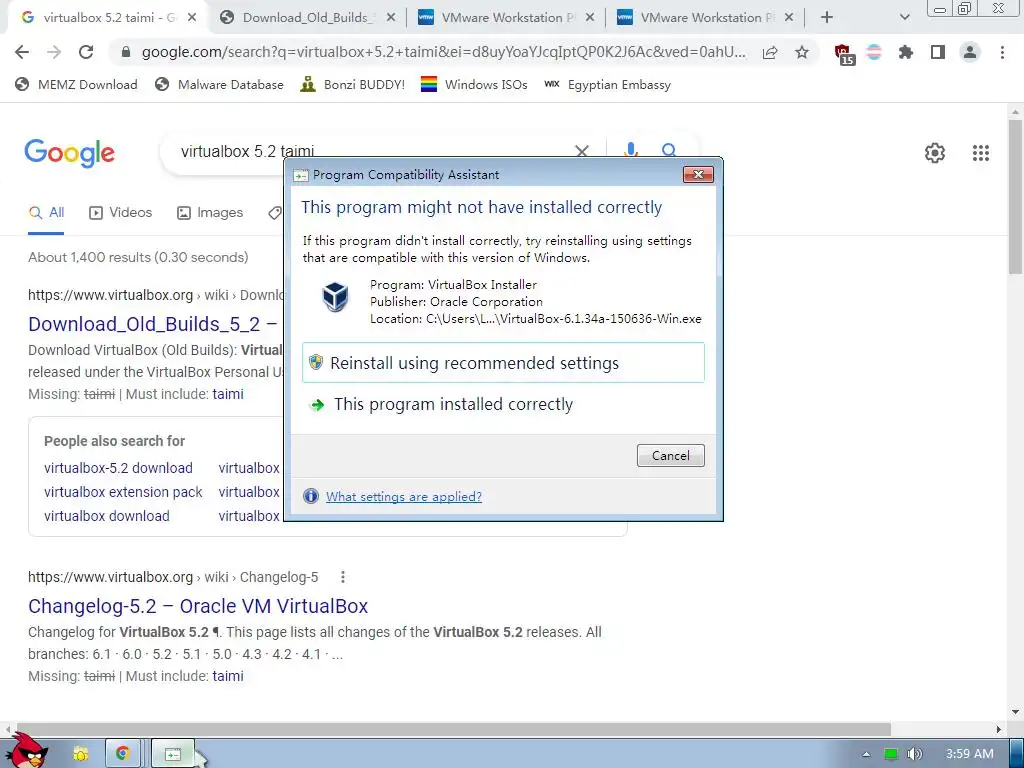Open the Bonzi BUDDY! bookmark
Viewport: 1024px width, 768px height.
point(353,84)
